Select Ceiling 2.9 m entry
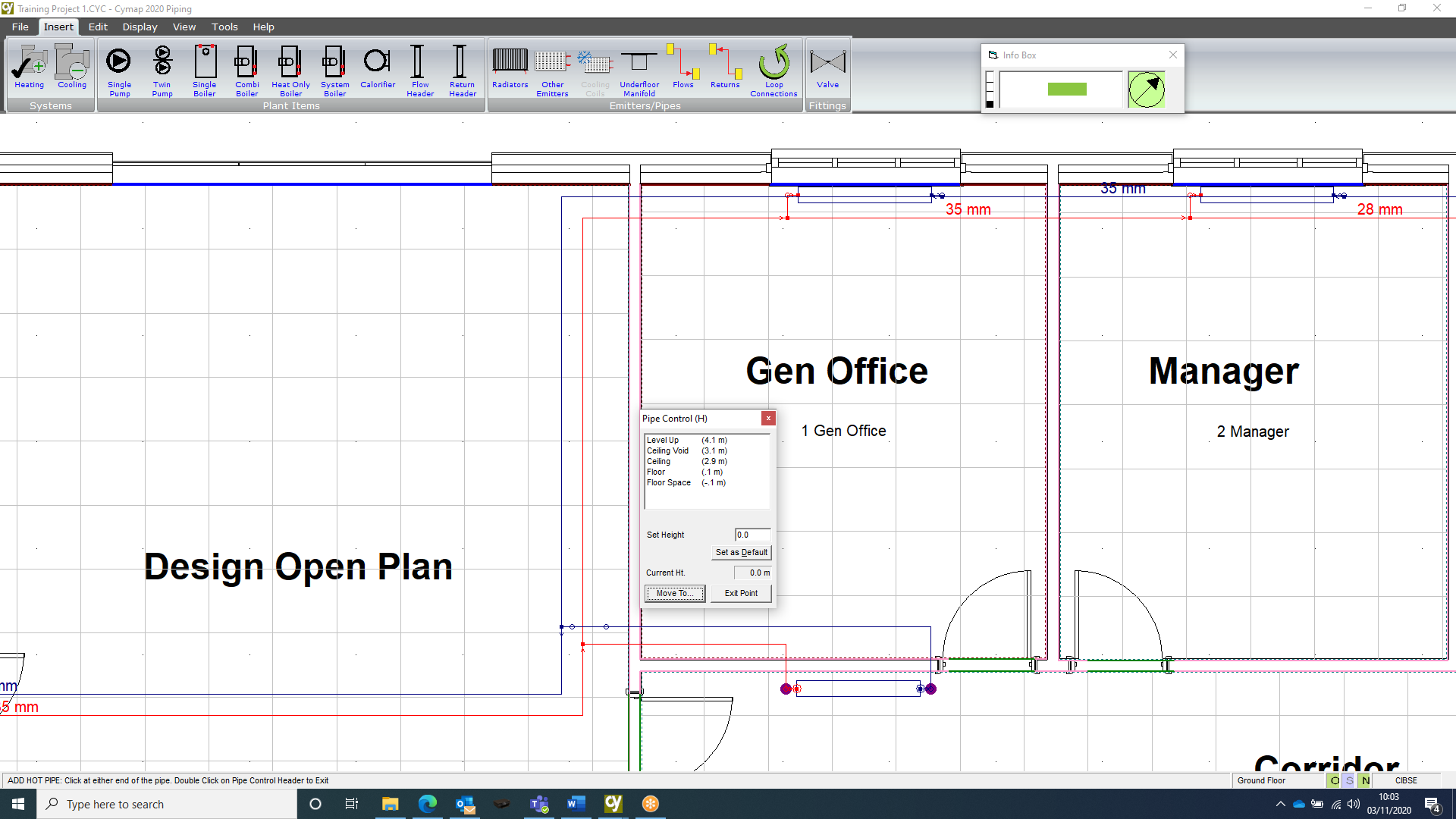 (707, 461)
